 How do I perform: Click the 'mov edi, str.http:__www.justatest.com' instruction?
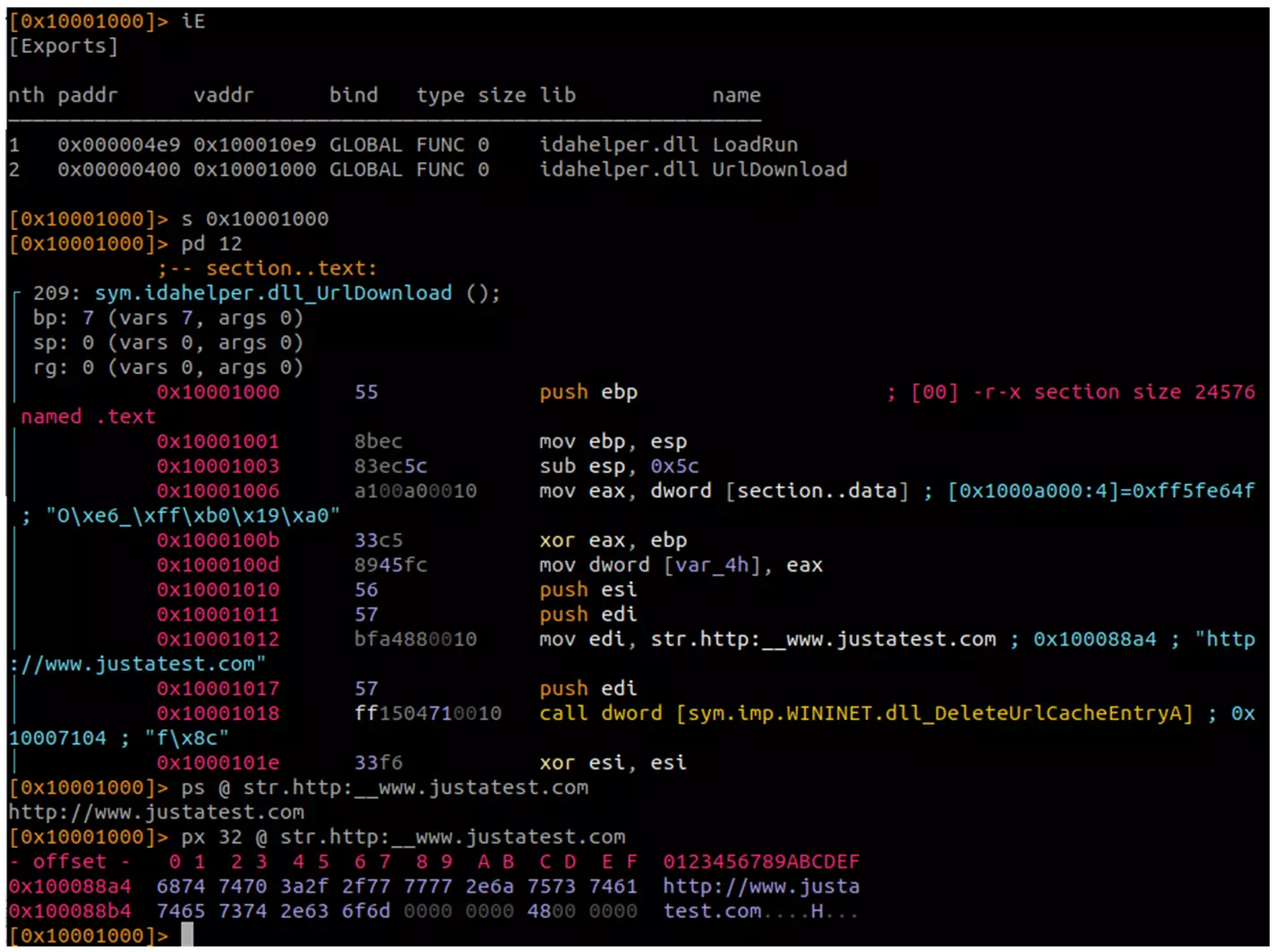point(767,639)
